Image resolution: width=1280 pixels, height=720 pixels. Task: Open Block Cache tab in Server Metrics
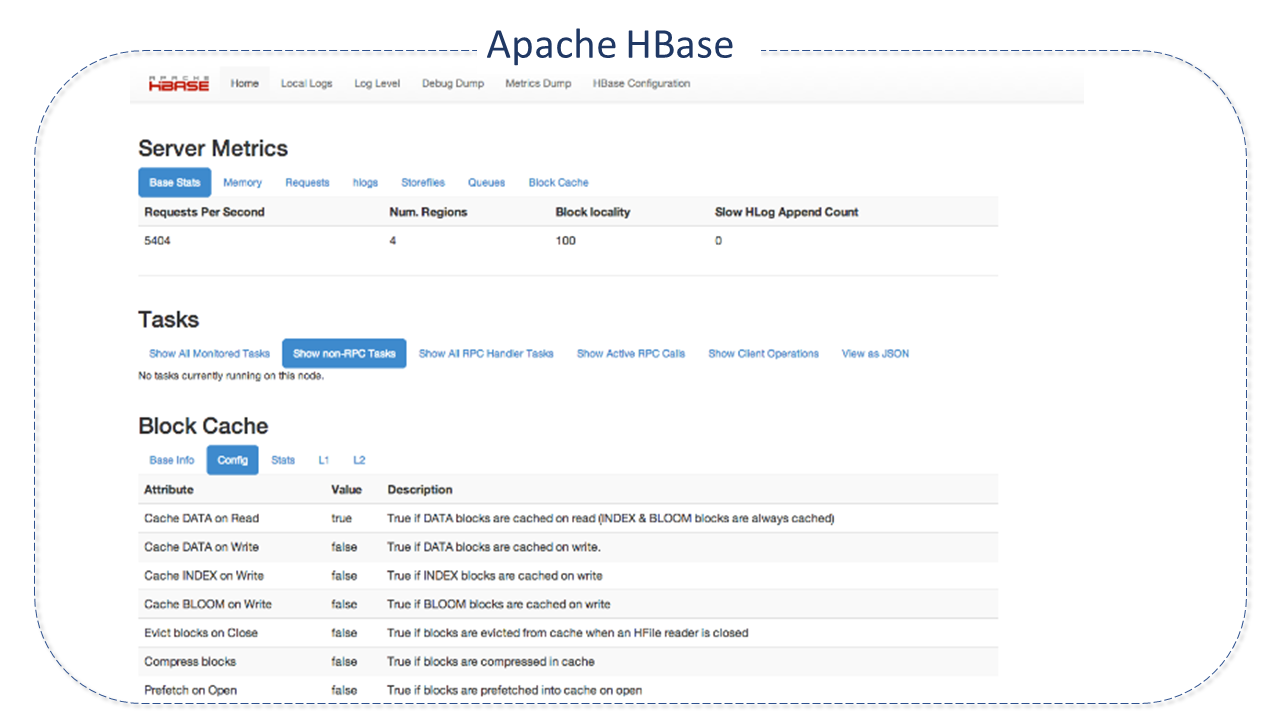point(559,183)
